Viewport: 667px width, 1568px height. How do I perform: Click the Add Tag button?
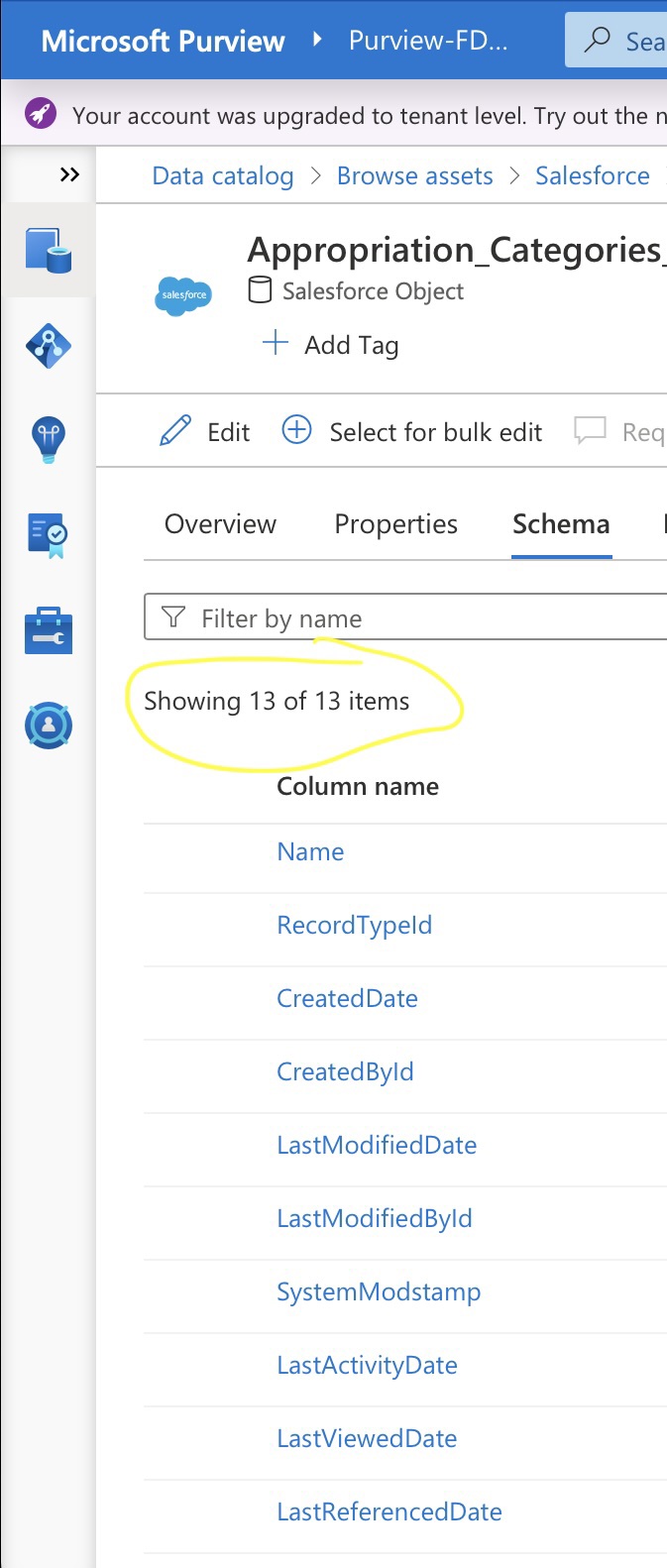330,344
